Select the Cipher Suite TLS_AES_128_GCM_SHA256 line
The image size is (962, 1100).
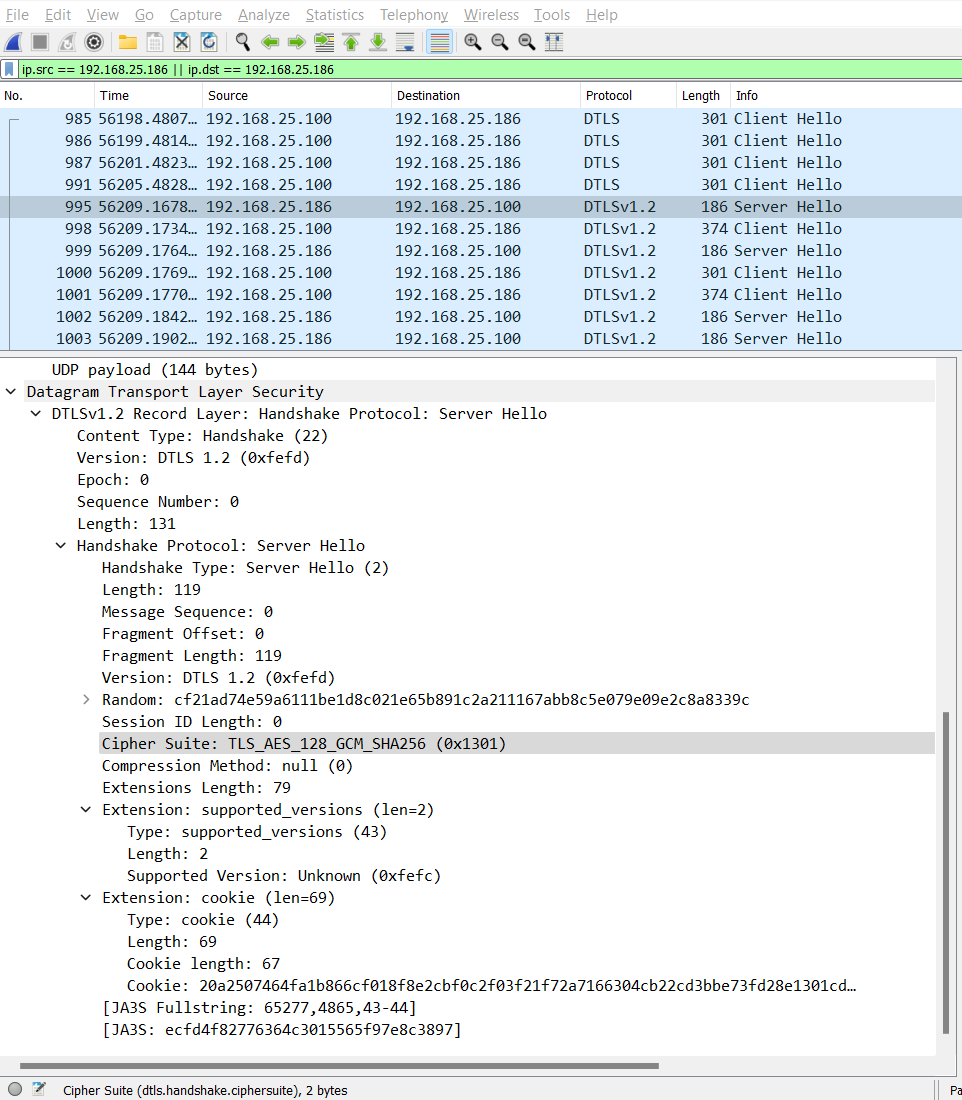coord(516,744)
